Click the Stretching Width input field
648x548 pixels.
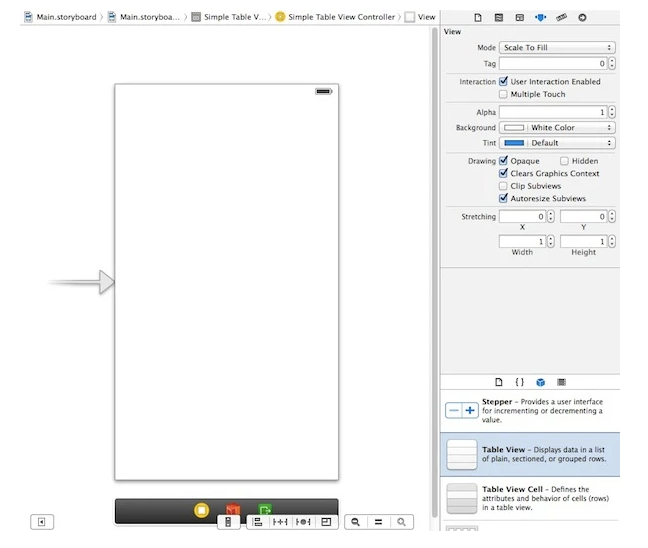tap(523, 241)
